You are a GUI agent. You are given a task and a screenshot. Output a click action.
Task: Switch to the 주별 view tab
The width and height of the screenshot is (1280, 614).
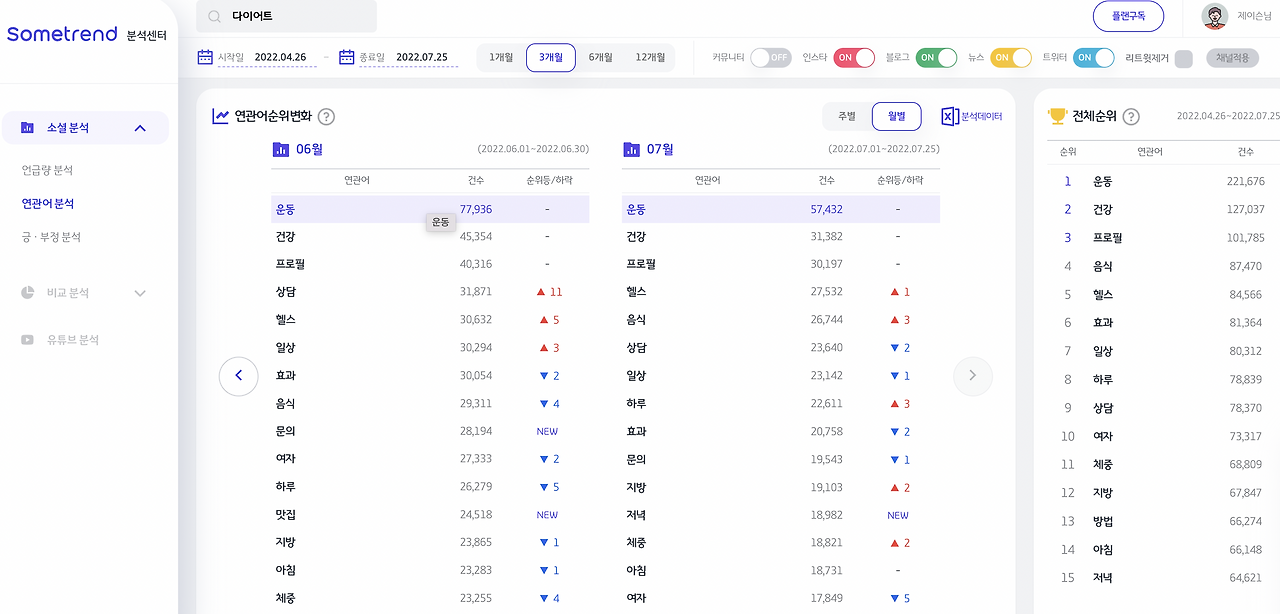click(x=847, y=116)
